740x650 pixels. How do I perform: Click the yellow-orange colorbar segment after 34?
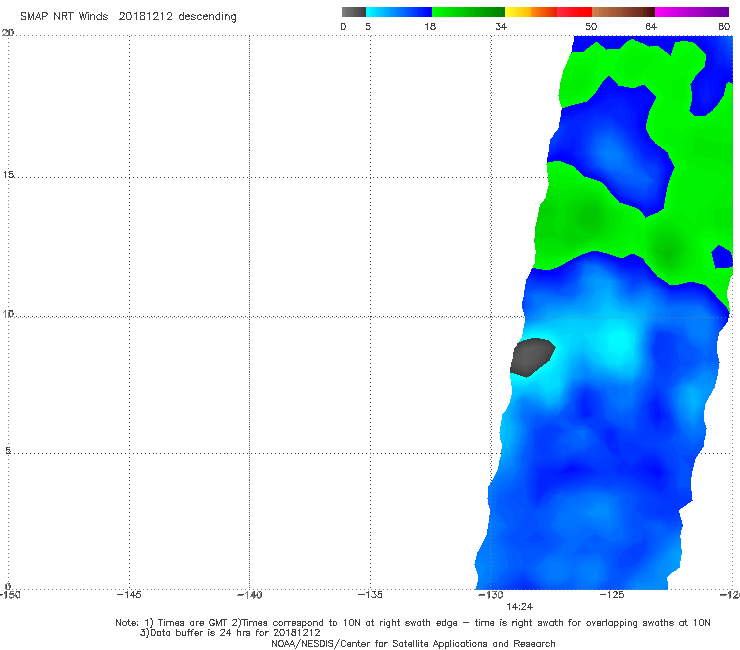tap(531, 12)
